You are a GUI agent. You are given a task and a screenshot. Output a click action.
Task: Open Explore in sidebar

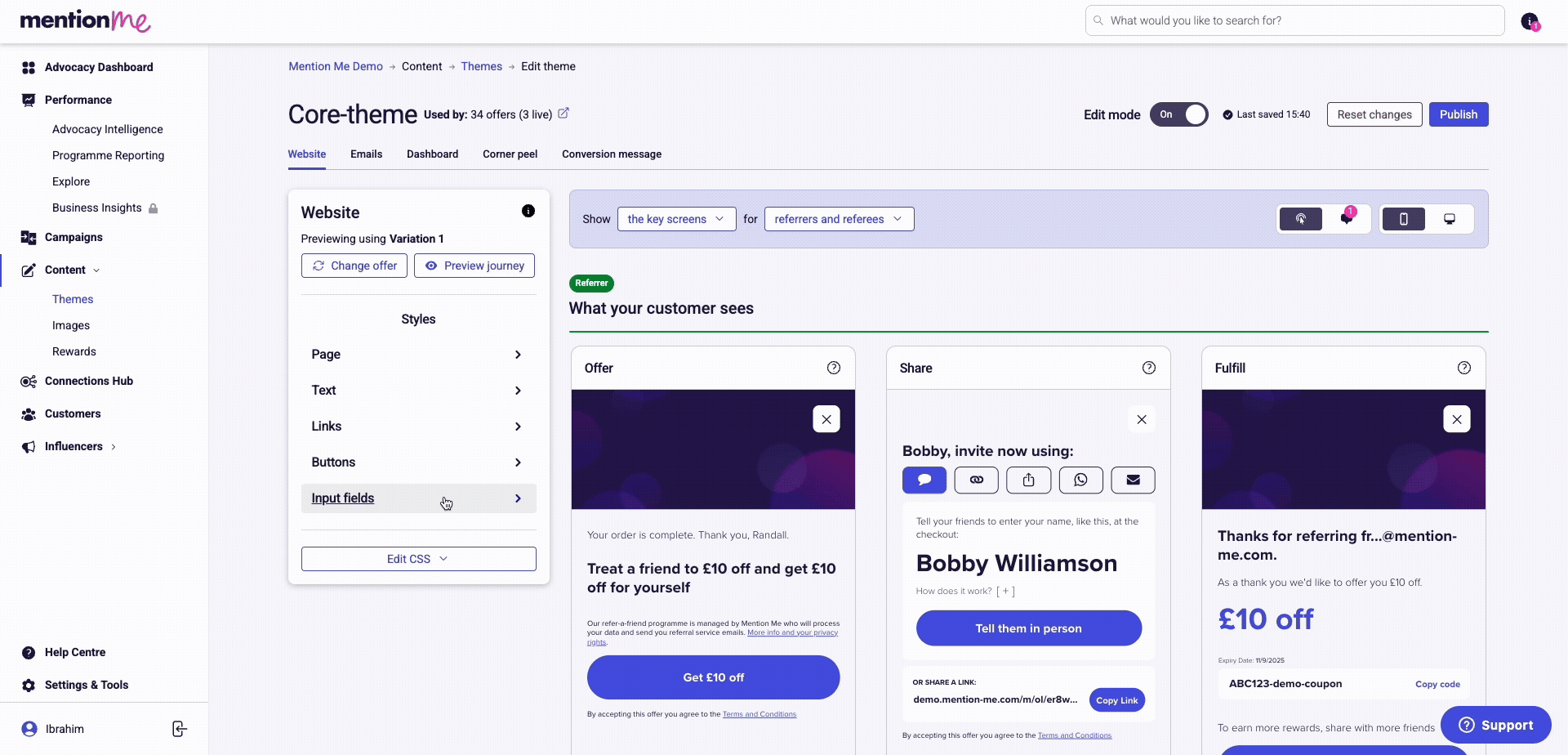click(71, 181)
